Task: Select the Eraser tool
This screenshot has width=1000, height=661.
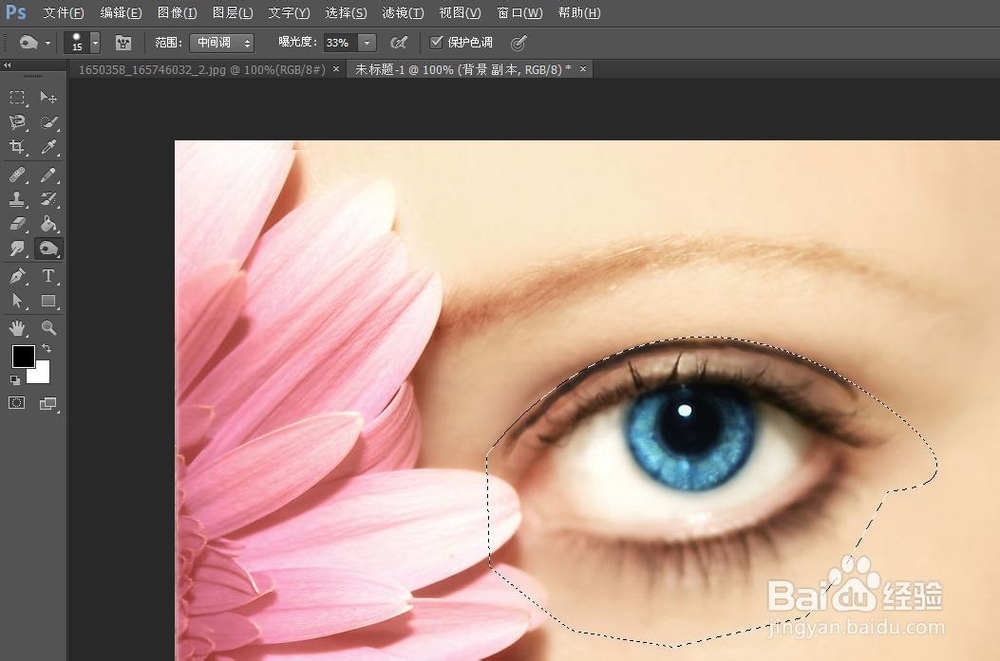Action: tap(16, 224)
